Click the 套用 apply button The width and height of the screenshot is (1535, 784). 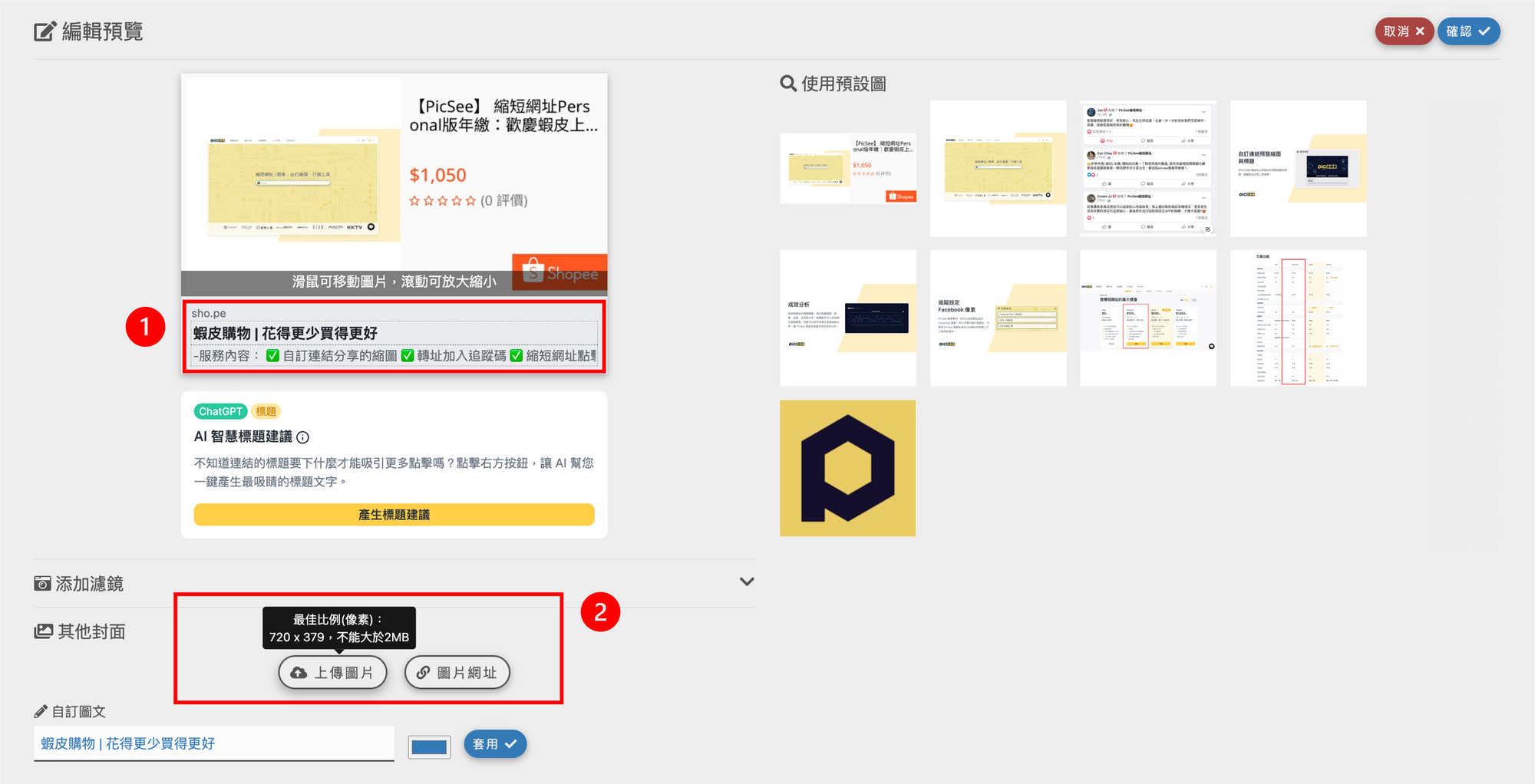495,744
